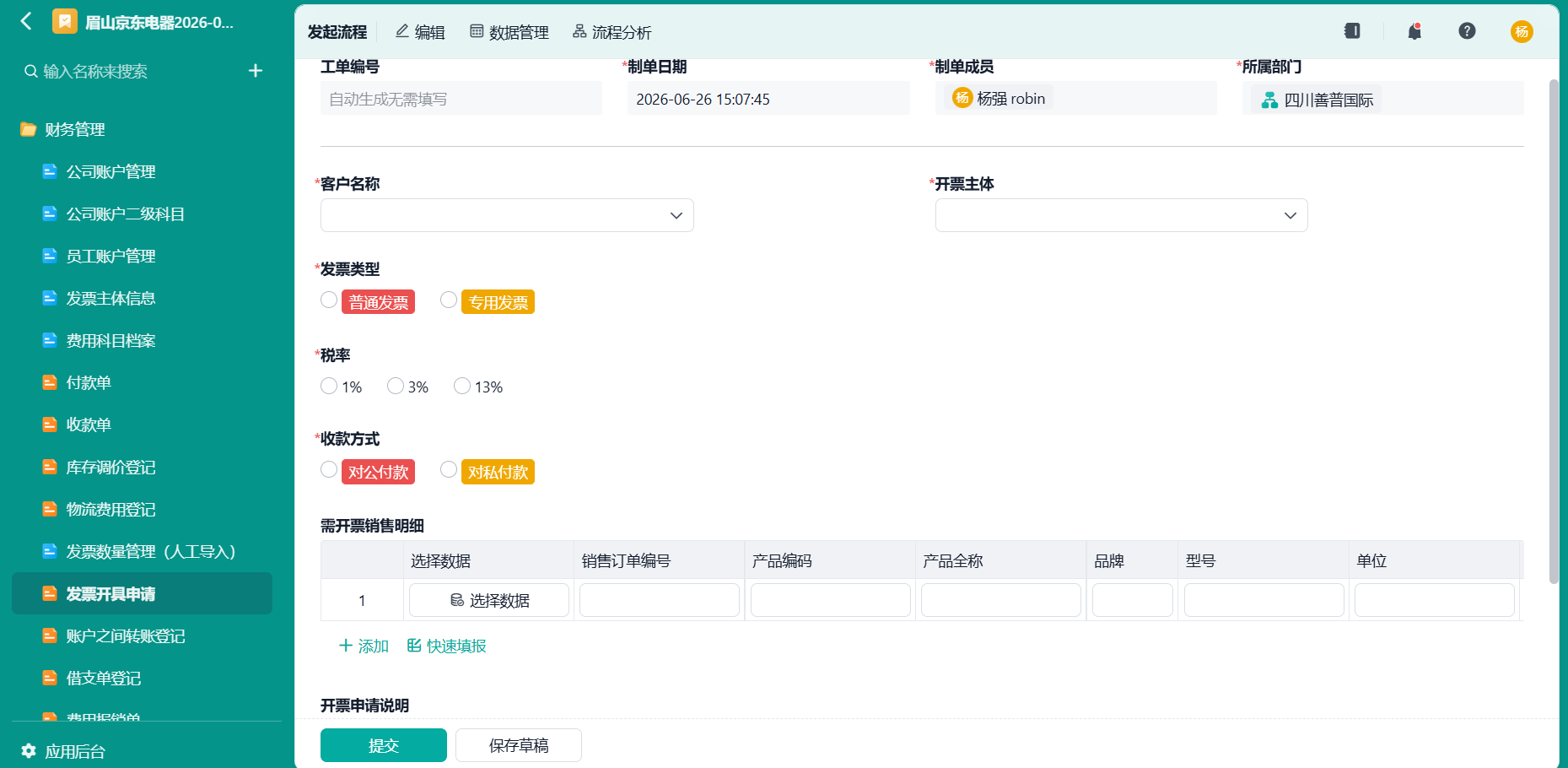Image resolution: width=1568 pixels, height=768 pixels.
Task: Click the 财务管理 folder icon
Action: click(x=29, y=129)
